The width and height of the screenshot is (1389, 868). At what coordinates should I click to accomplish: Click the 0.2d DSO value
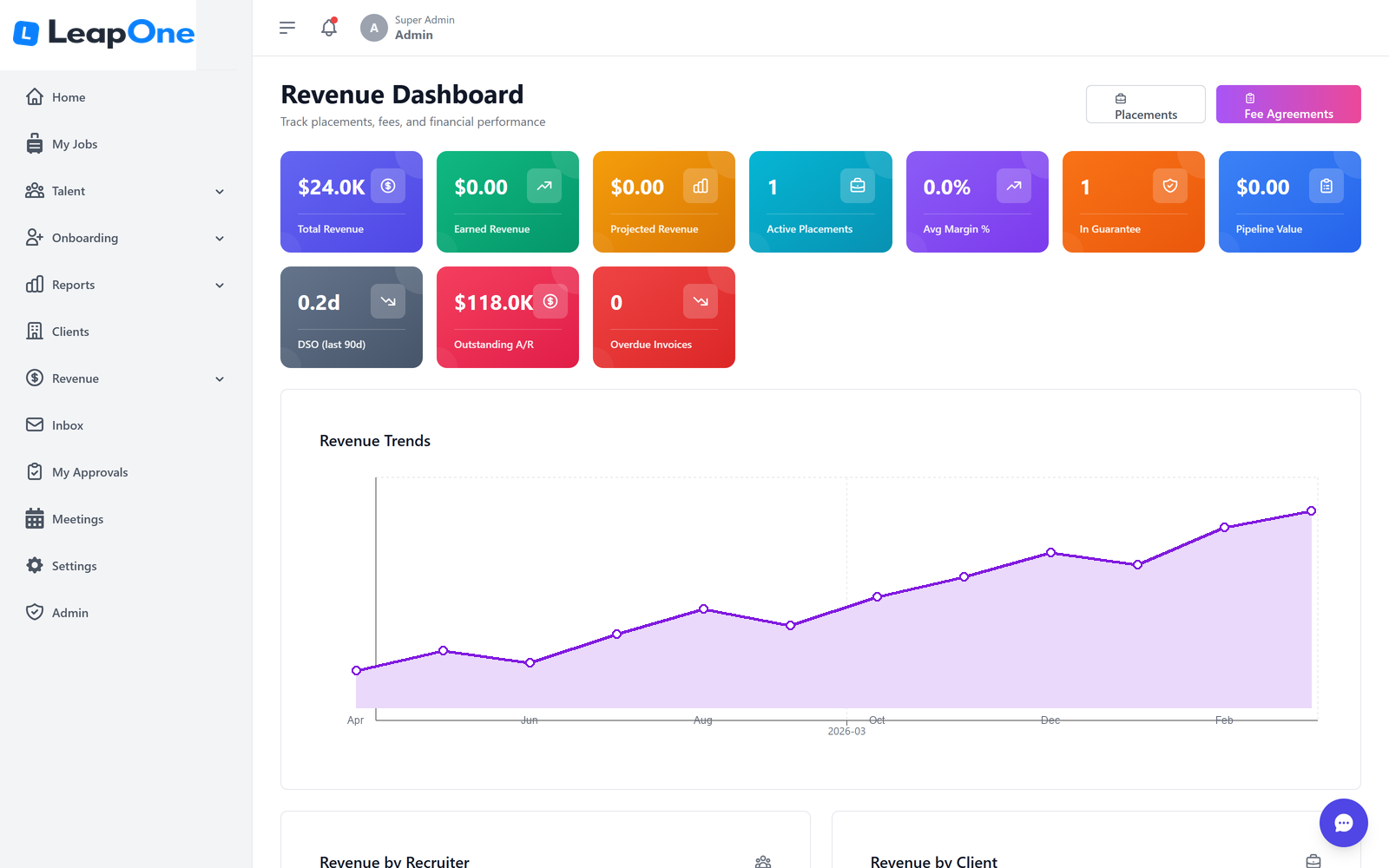point(319,303)
